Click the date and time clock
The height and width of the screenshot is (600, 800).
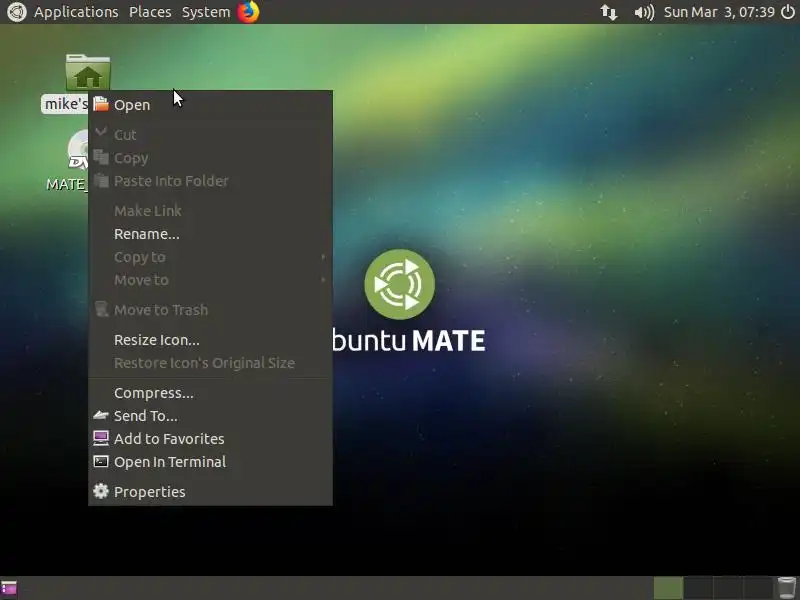coord(719,12)
